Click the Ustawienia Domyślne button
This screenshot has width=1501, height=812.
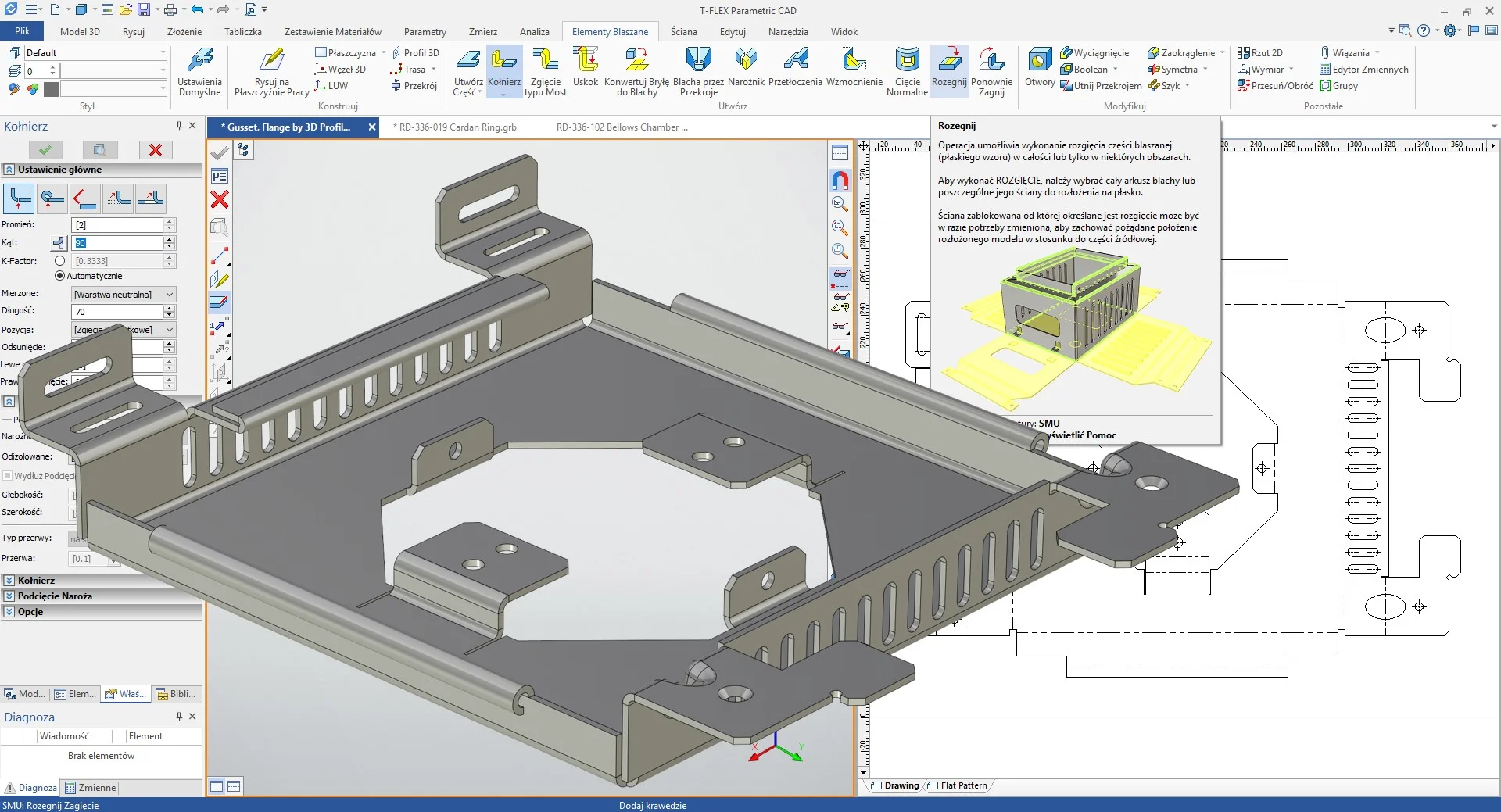point(199,72)
